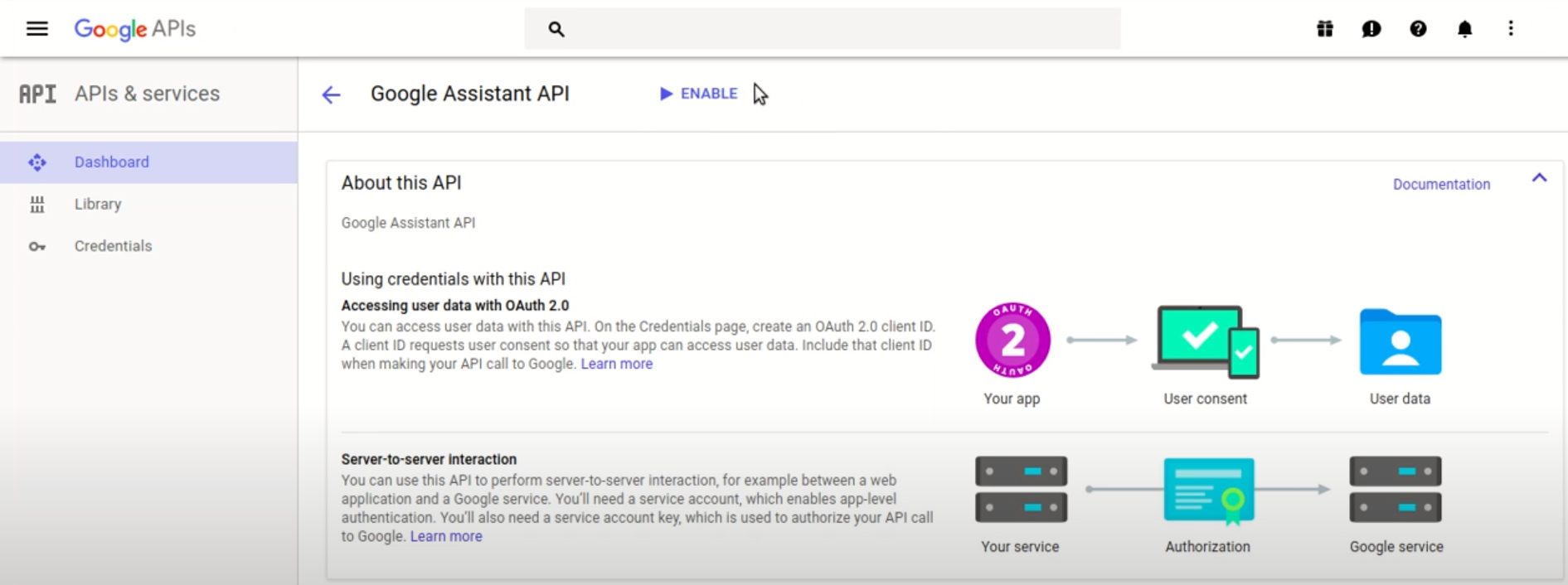
Task: Open the help question mark icon
Action: point(1418,29)
